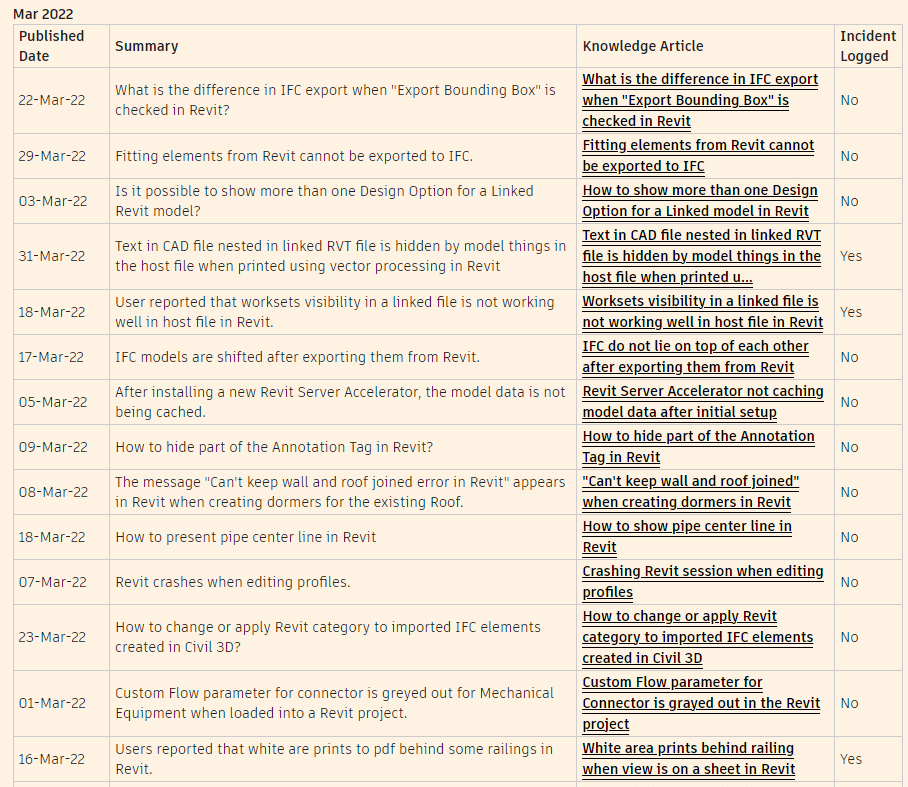Open 'Text in CAD file nested in linked RVT' link

tap(702, 256)
